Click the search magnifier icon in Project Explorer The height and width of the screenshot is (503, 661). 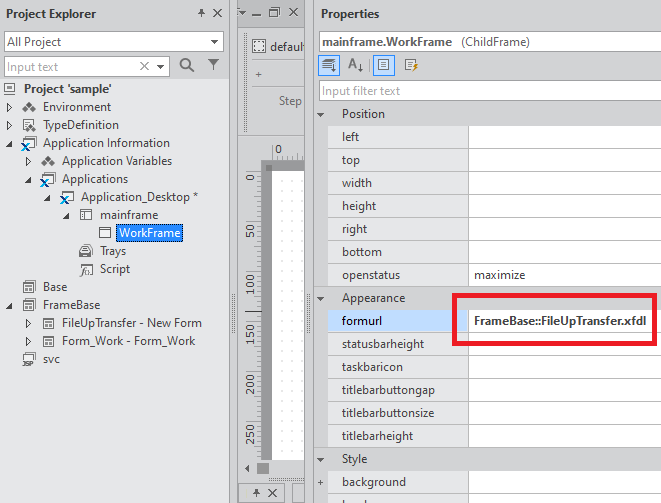186,66
